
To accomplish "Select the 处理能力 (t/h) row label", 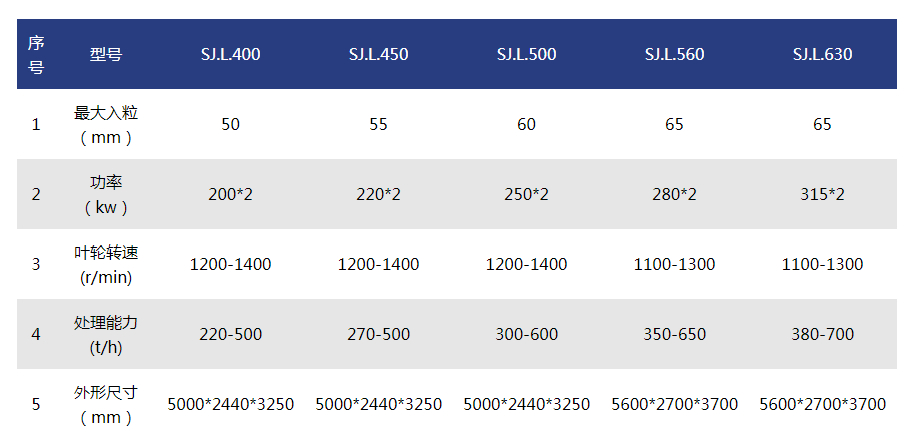I will pyautogui.click(x=106, y=334).
